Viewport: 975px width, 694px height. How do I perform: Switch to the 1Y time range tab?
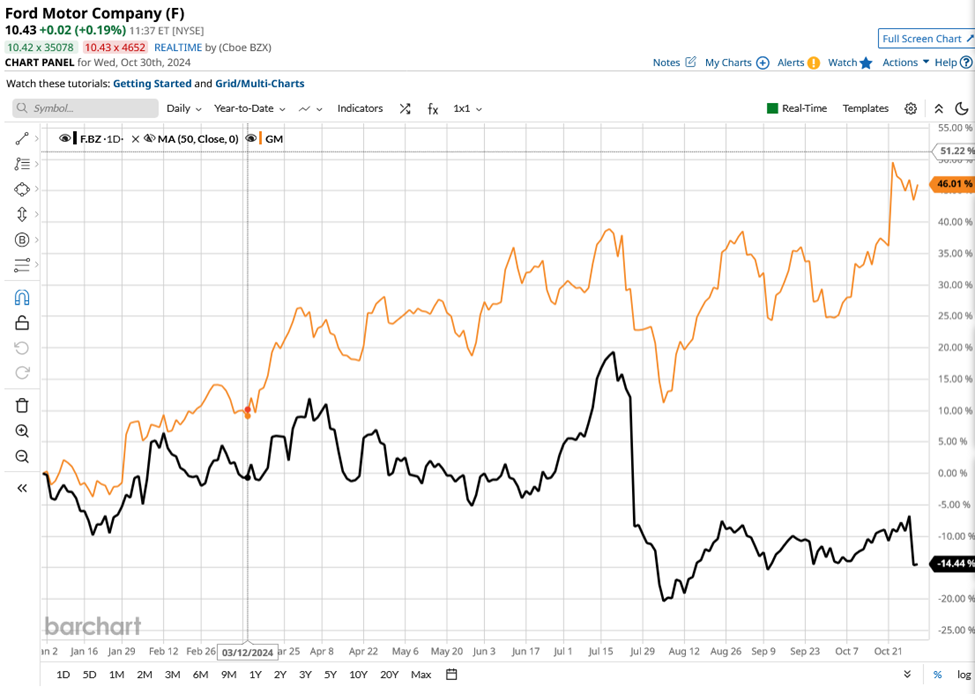pos(255,674)
